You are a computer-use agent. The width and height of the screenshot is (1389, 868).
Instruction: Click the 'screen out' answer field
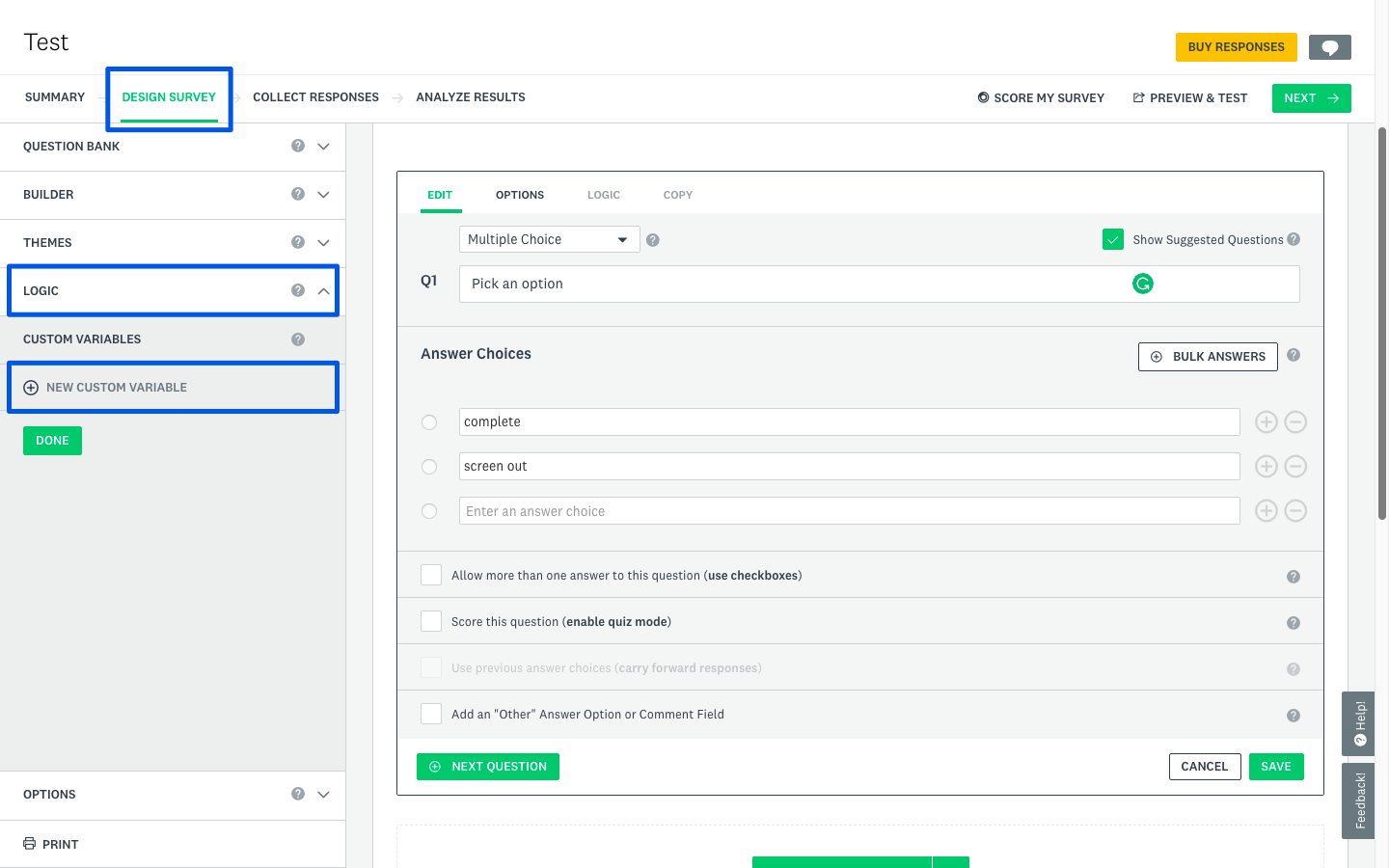[x=850, y=466]
